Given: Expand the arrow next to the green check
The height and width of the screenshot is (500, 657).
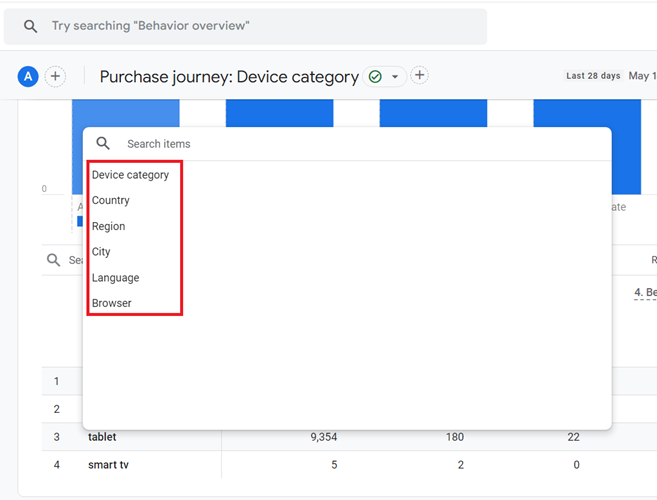Looking at the screenshot, I should tap(395, 77).
